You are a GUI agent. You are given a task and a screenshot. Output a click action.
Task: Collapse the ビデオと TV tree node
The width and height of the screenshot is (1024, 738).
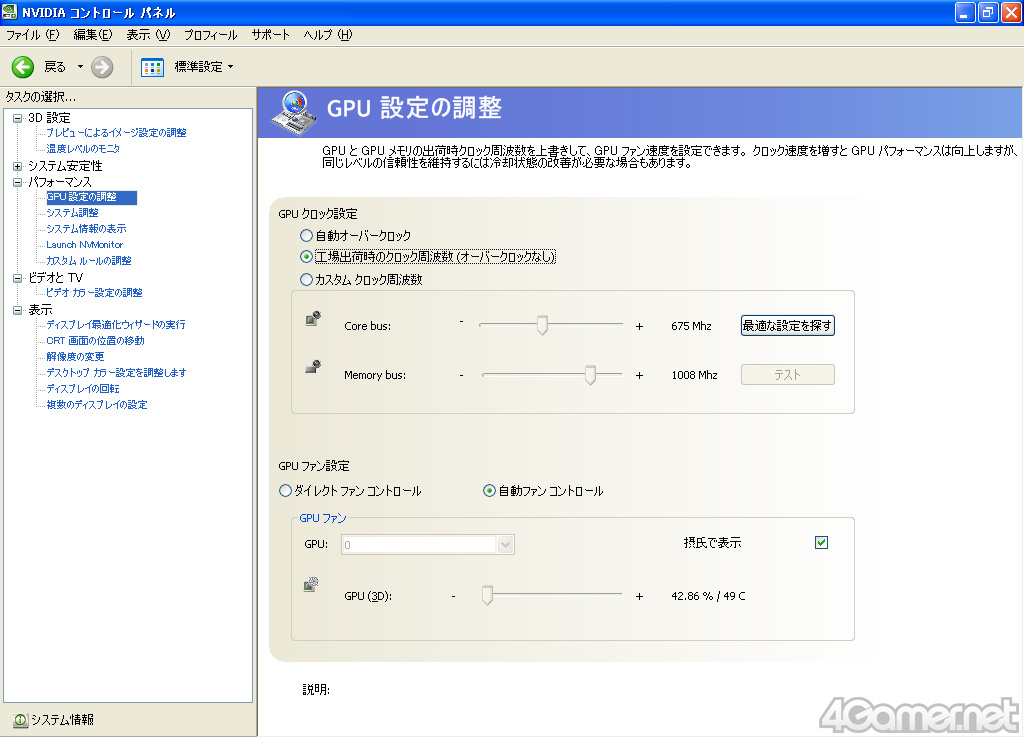pos(18,278)
